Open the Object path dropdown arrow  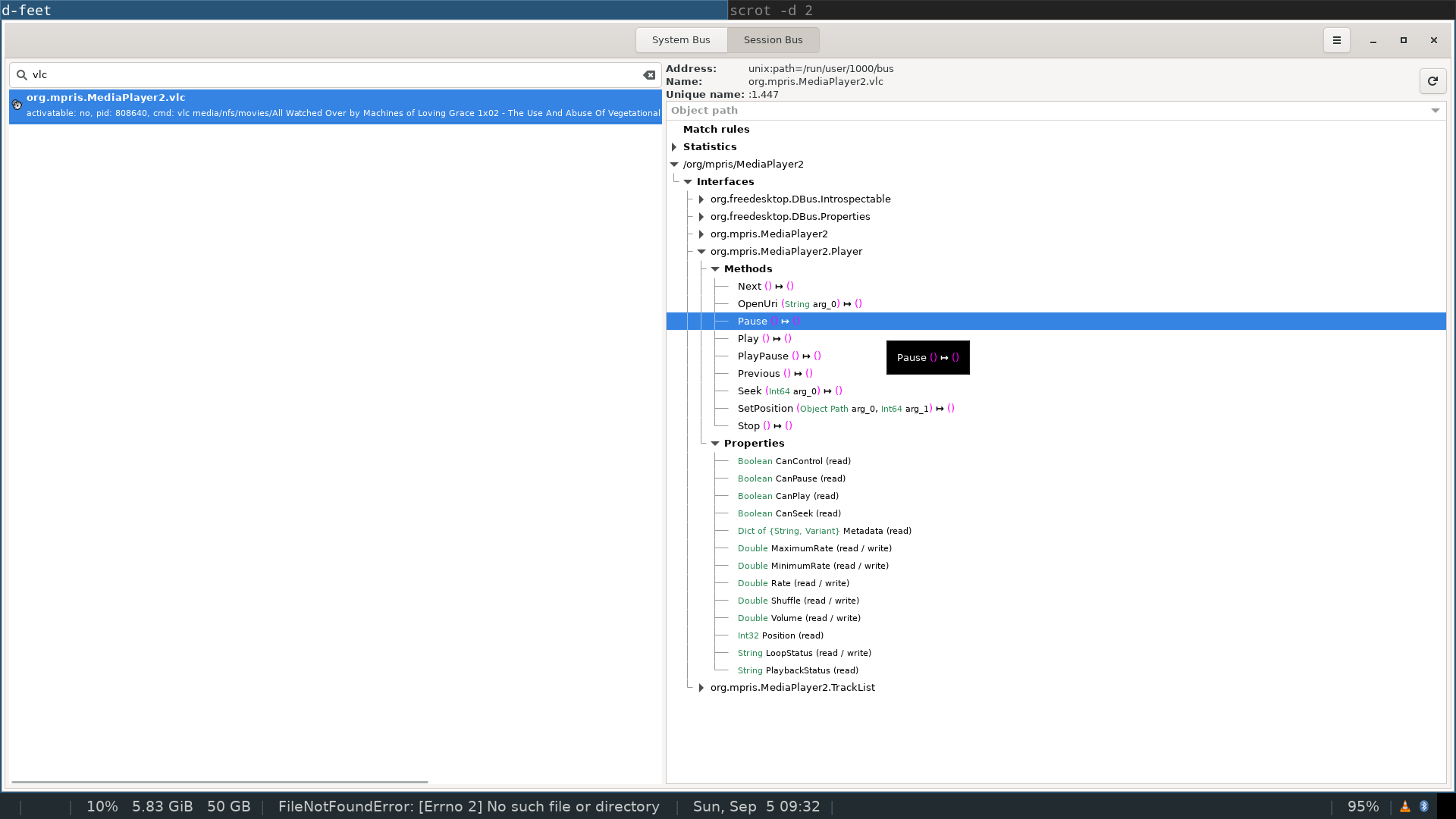1435,111
